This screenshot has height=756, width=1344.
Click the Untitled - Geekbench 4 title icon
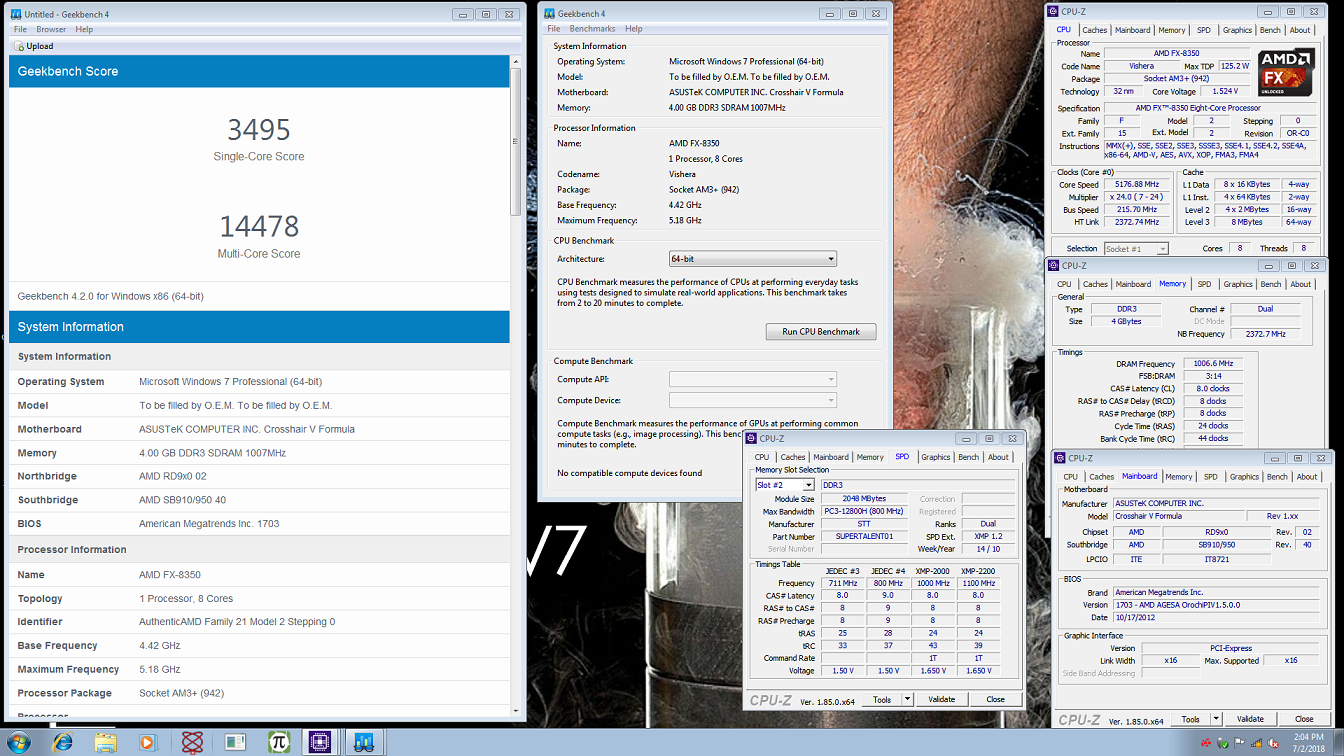pyautogui.click(x=17, y=14)
